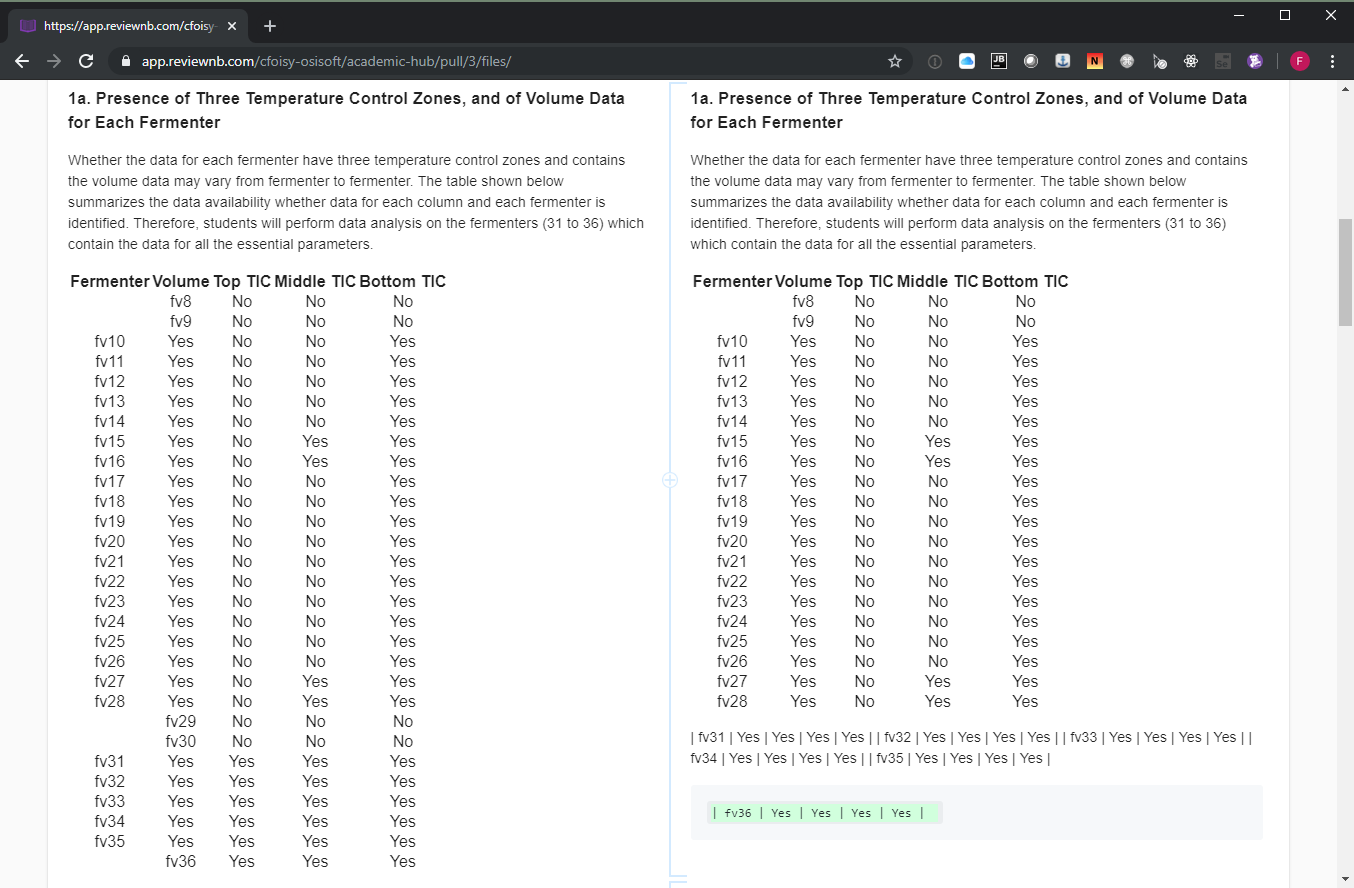Click 'fv28' in the right table
1354x888 pixels.
pos(732,701)
